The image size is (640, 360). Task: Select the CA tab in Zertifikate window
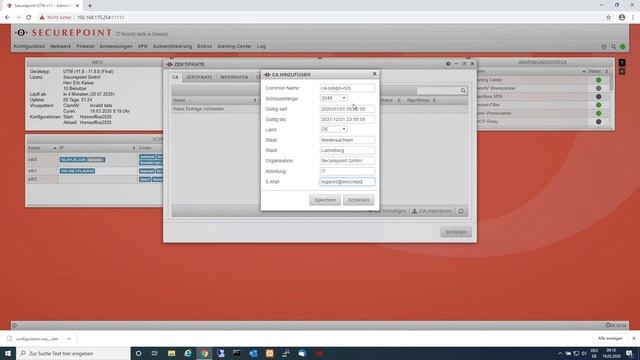point(175,77)
